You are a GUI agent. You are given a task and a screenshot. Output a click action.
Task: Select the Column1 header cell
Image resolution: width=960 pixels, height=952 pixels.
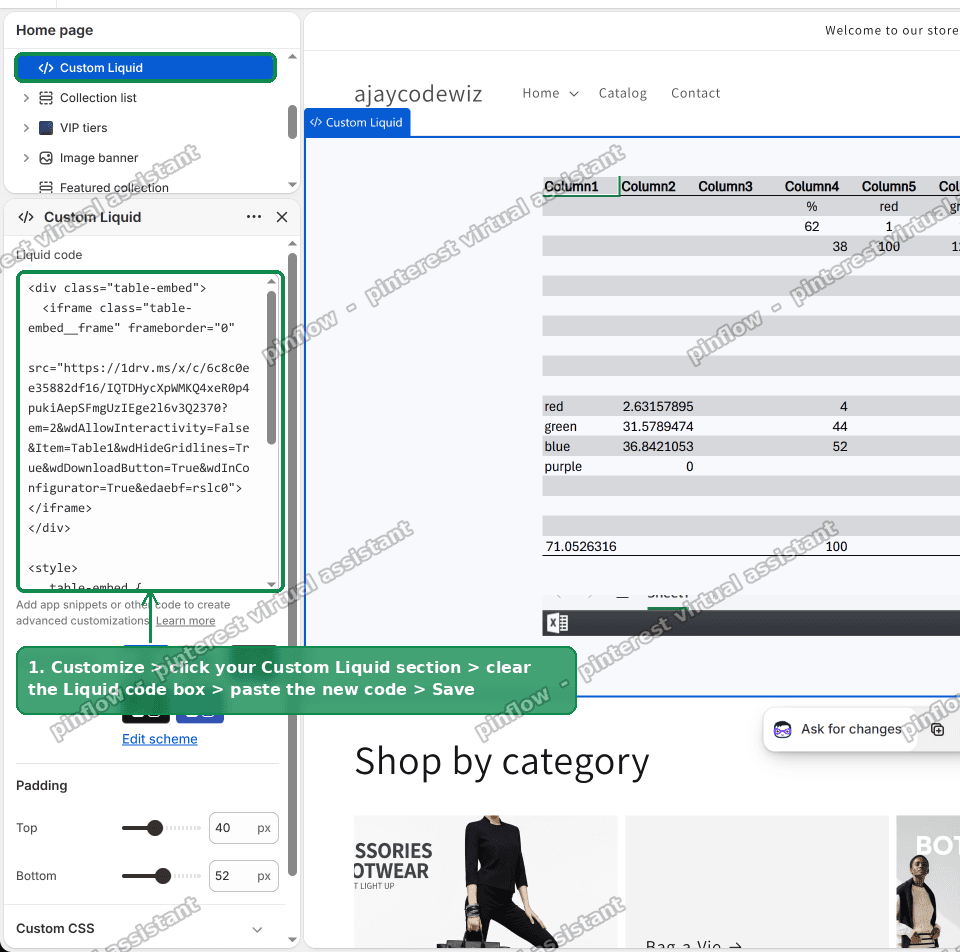580,186
